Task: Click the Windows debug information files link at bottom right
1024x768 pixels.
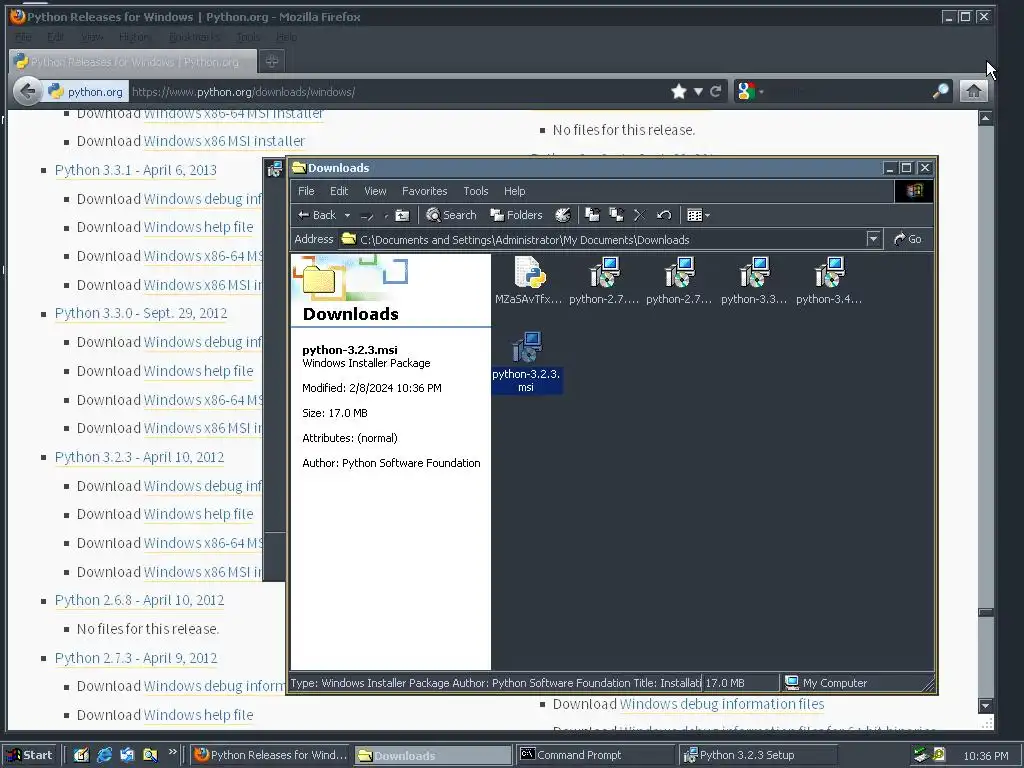Action: (722, 704)
